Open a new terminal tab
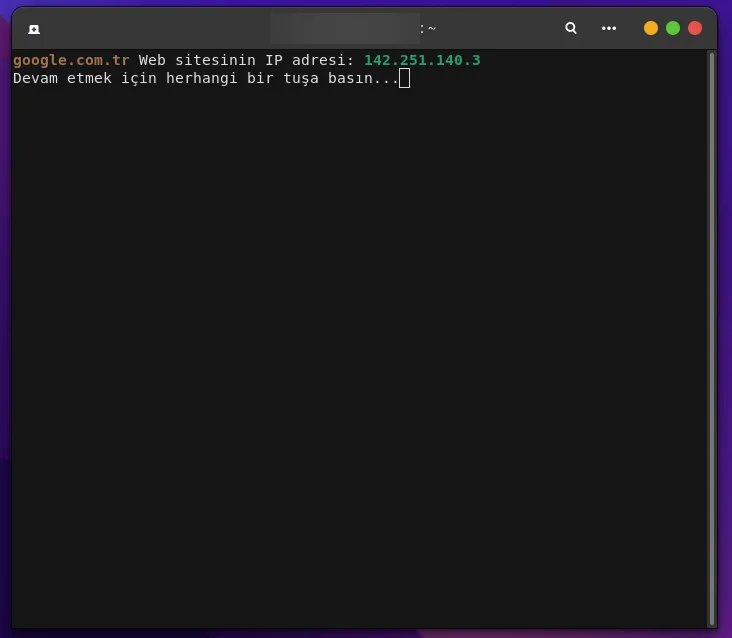The height and width of the screenshot is (638, 732). pyautogui.click(x=34, y=29)
